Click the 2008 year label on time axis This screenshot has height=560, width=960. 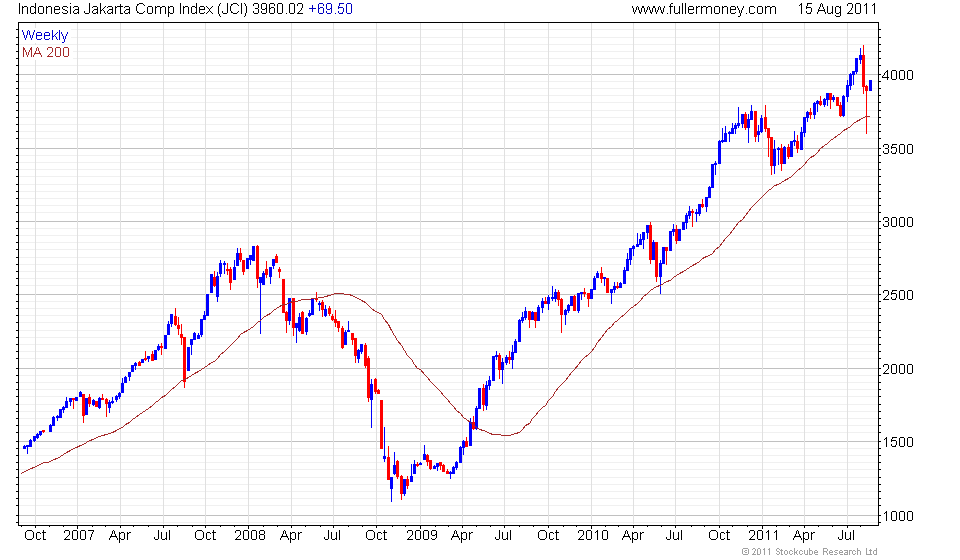(250, 536)
